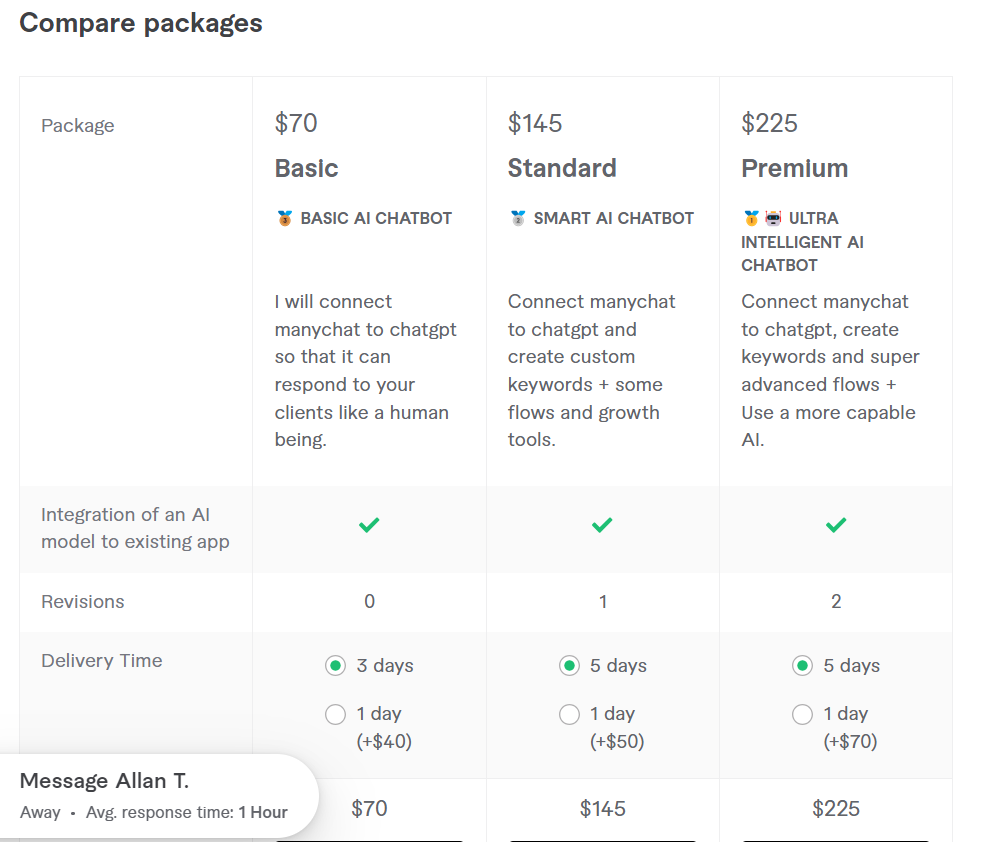This screenshot has height=842, width=992.
Task: Choose 1 day (+$50) delivery for Standard
Action: [x=569, y=714]
